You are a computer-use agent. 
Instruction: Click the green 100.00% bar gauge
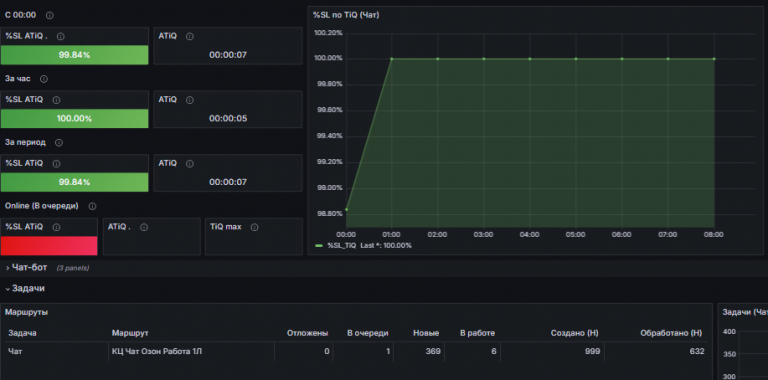pos(74,119)
